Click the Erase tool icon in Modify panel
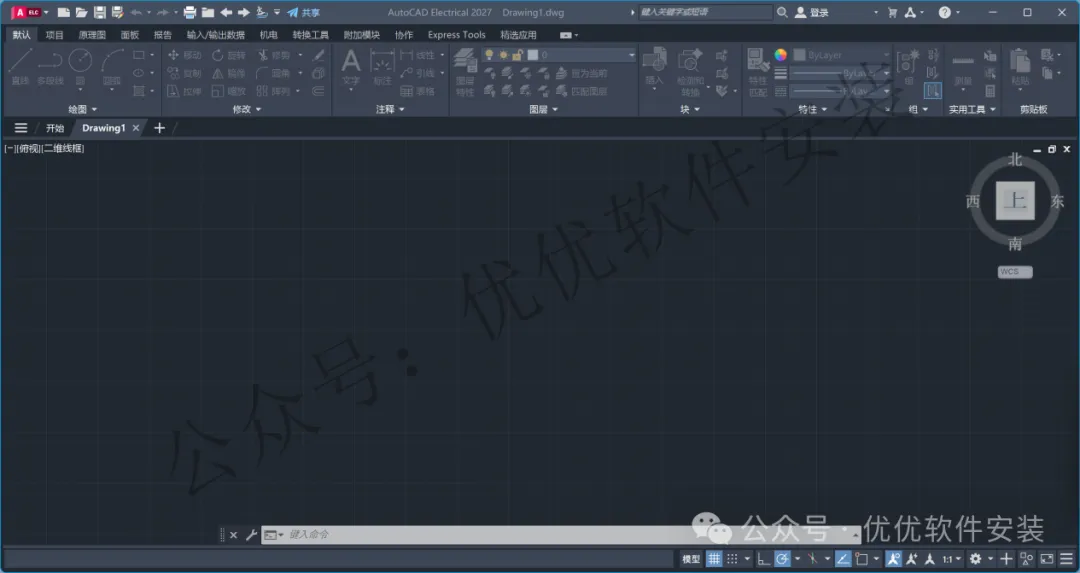1080x573 pixels. click(318, 55)
